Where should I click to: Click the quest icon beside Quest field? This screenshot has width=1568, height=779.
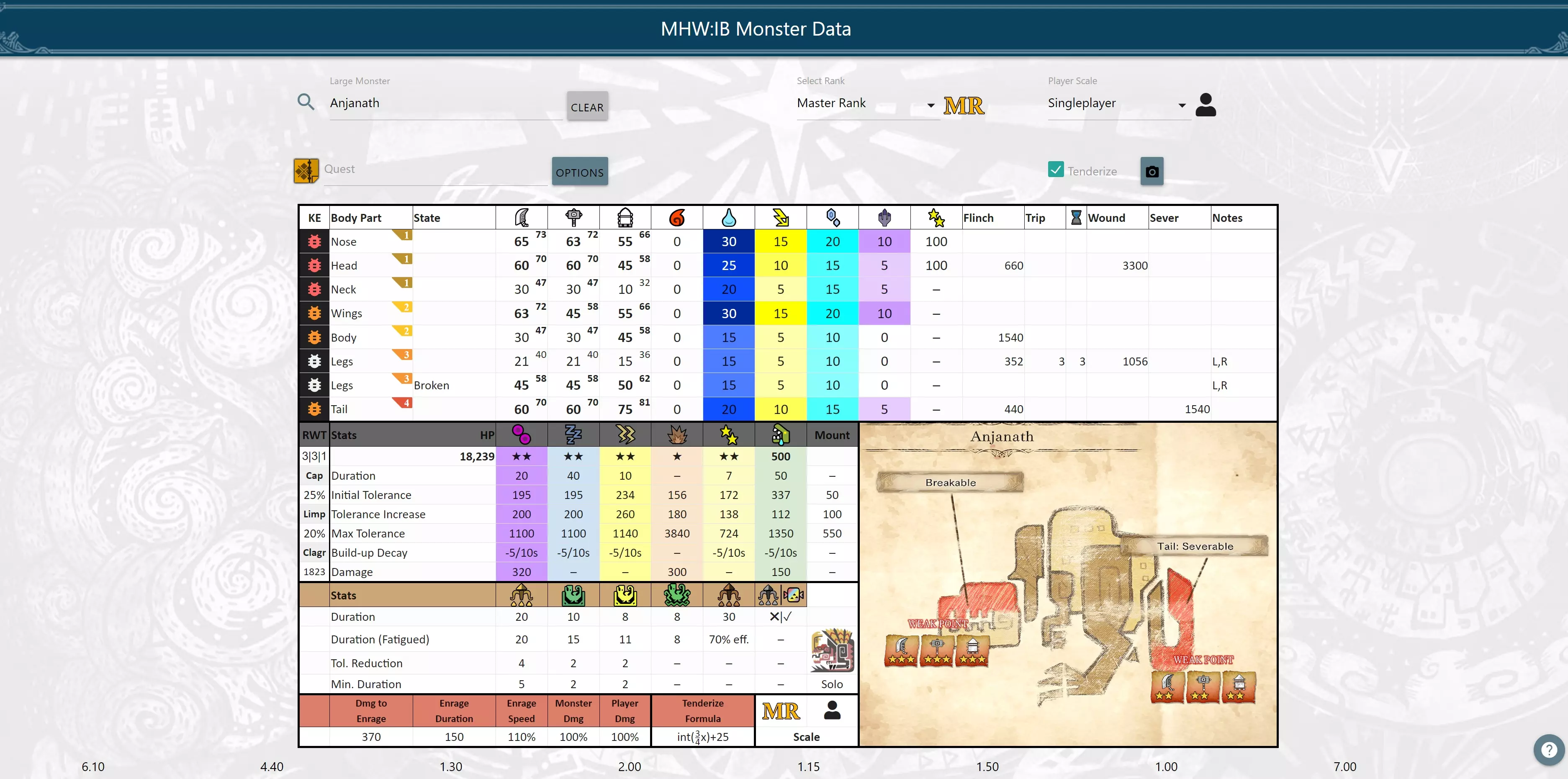[x=306, y=171]
